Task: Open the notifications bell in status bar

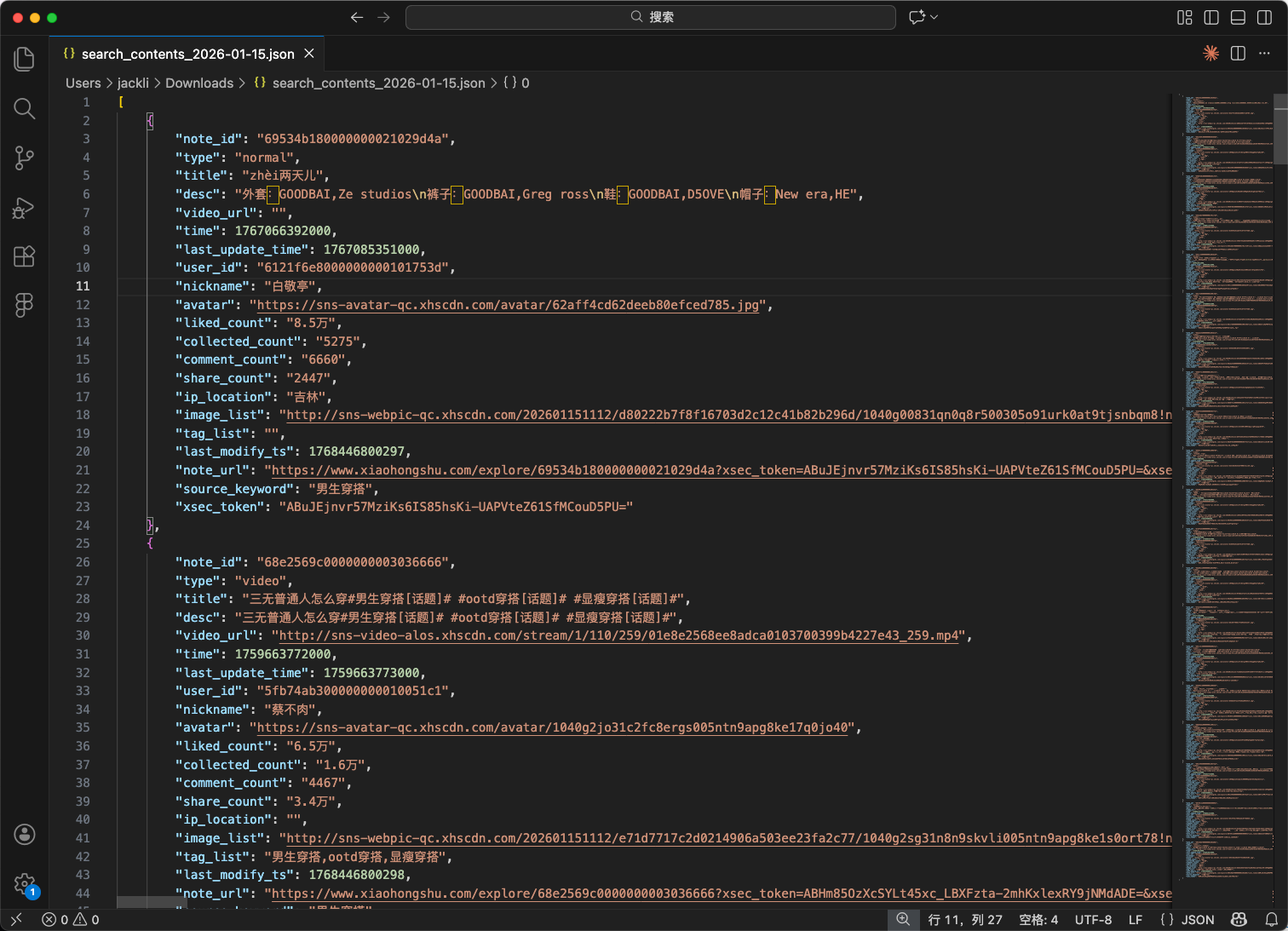Action: click(1271, 920)
